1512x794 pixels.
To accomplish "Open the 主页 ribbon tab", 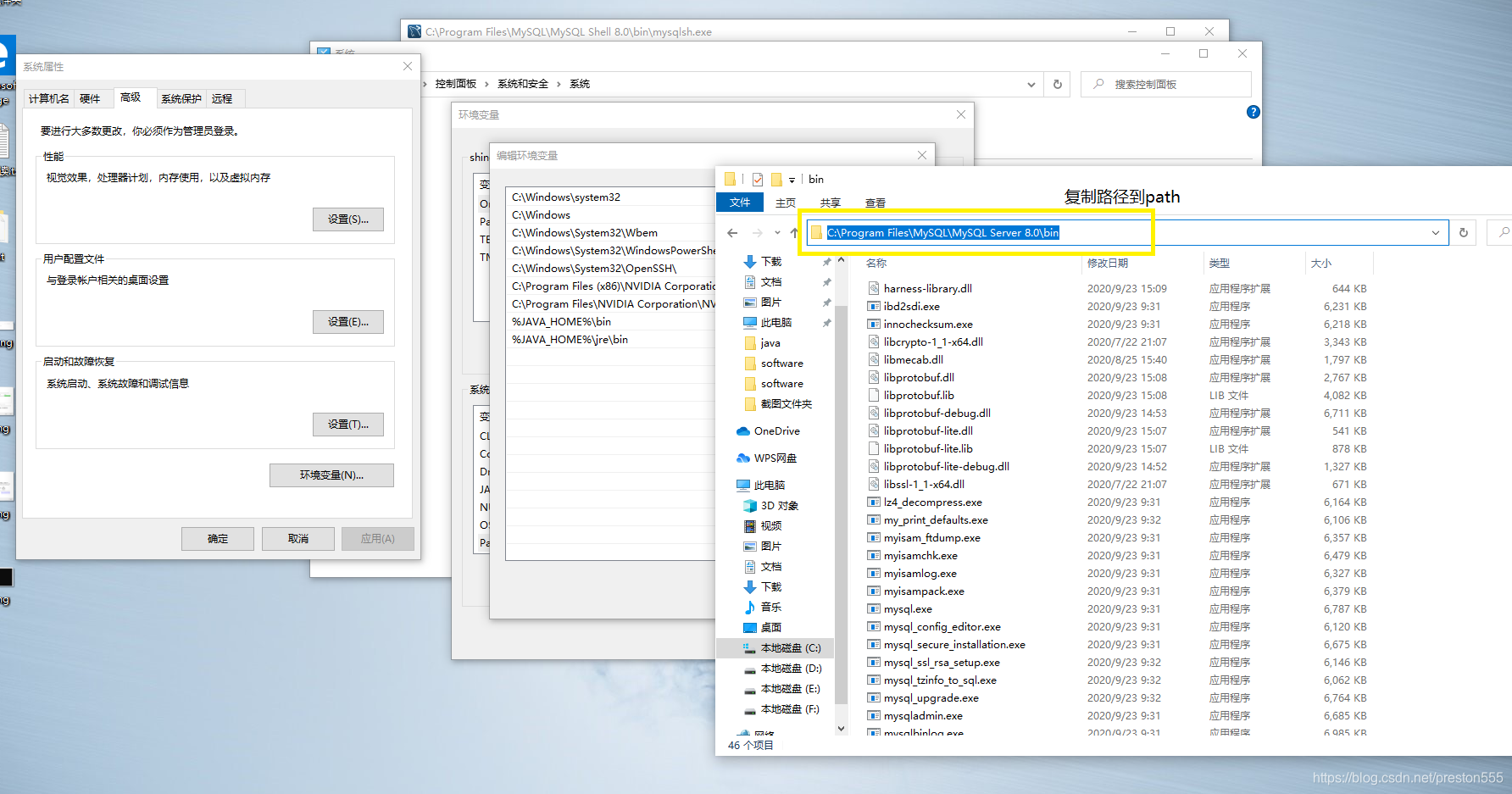I will pyautogui.click(x=786, y=203).
